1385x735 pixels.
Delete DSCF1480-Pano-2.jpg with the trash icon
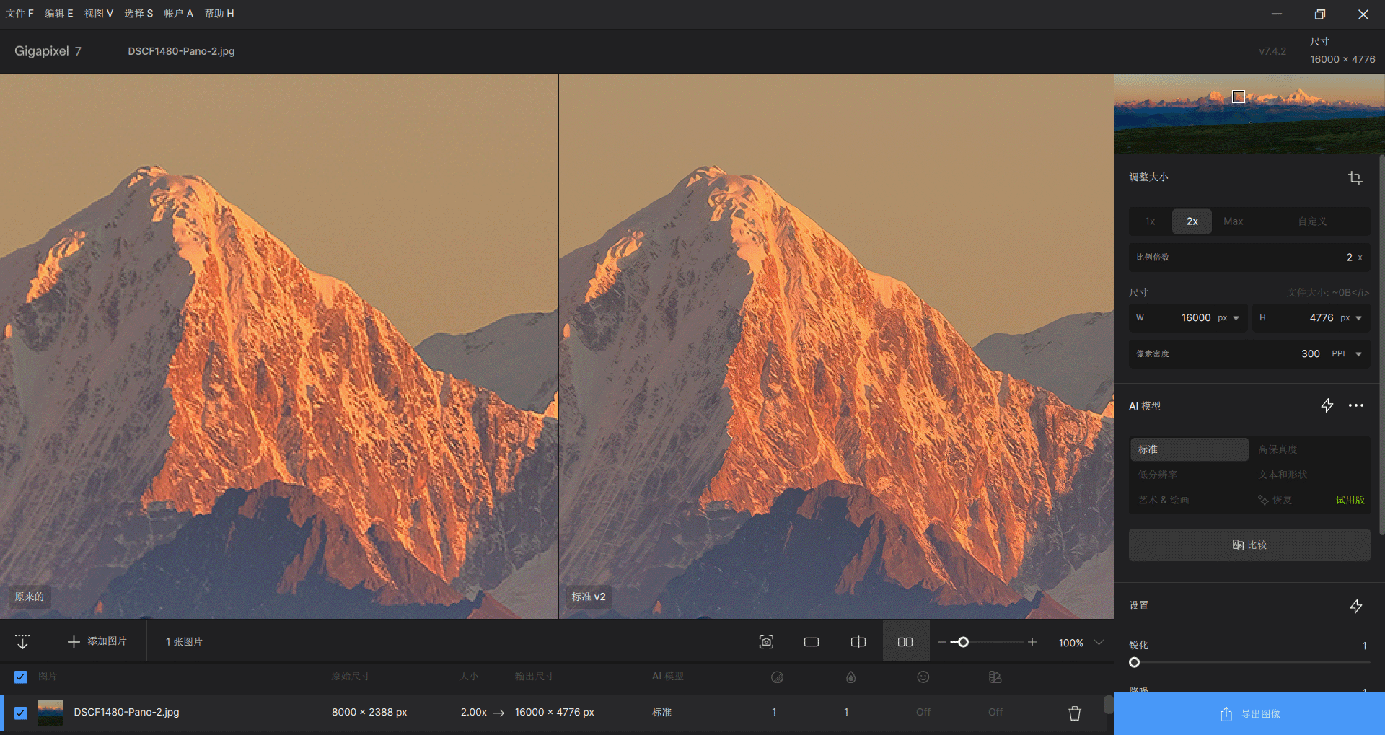pos(1075,713)
